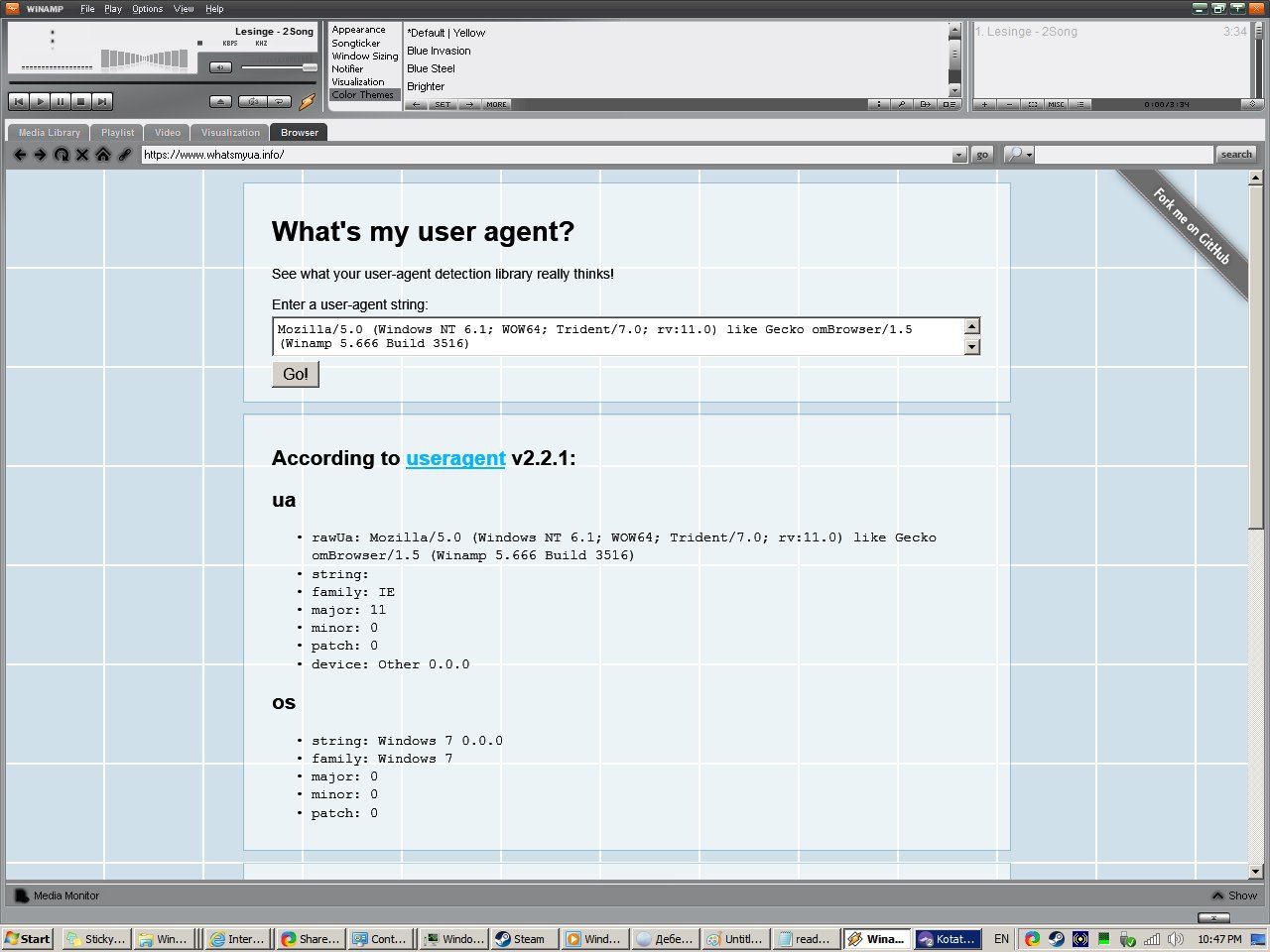Skip to next track in Winamp

(102, 101)
